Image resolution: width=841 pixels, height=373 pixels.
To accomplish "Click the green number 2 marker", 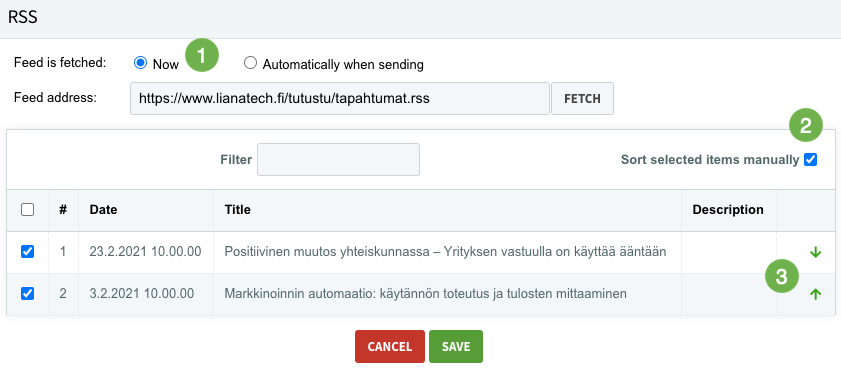I will (x=806, y=126).
